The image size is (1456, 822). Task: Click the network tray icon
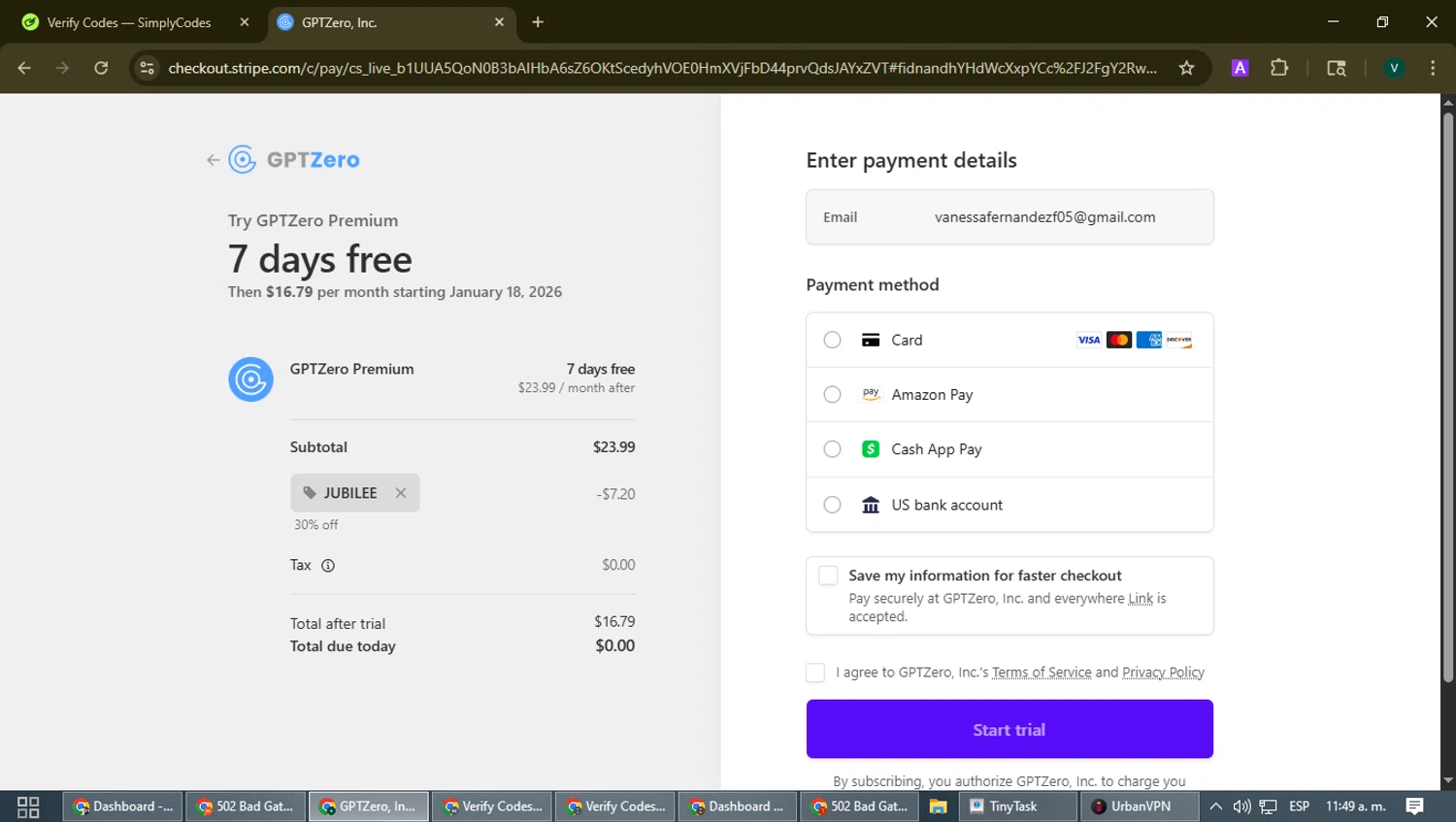pos(1268,806)
